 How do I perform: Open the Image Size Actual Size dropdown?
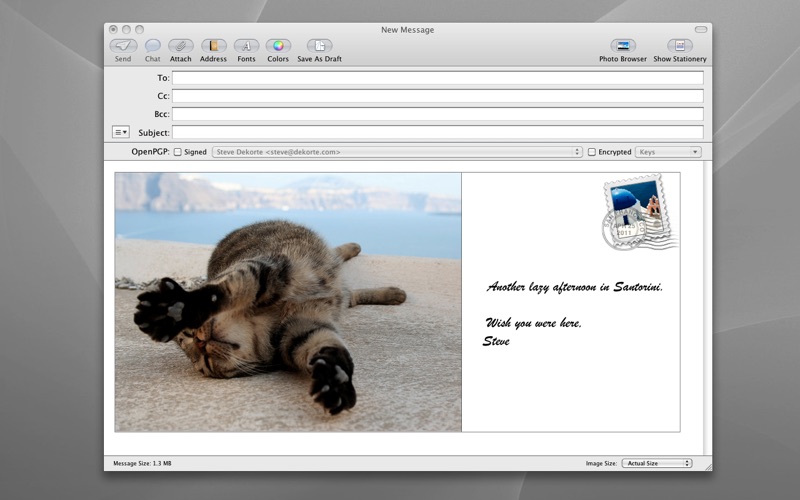point(657,463)
